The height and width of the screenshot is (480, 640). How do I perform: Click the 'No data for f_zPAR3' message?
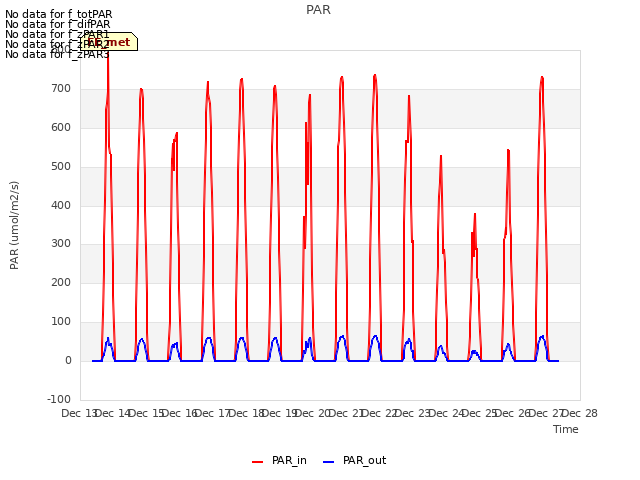[57, 54]
